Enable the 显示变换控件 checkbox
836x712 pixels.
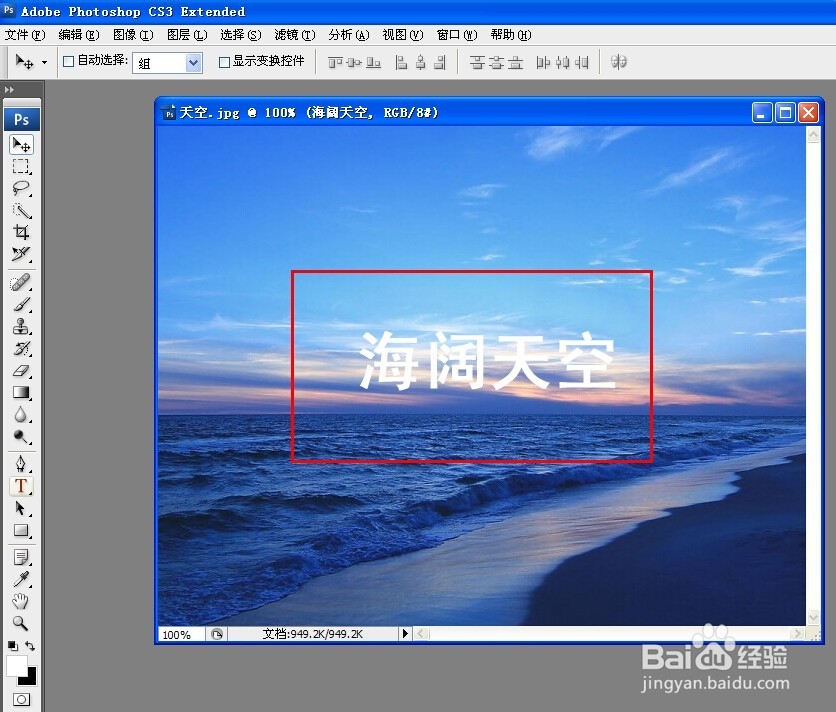coord(224,62)
